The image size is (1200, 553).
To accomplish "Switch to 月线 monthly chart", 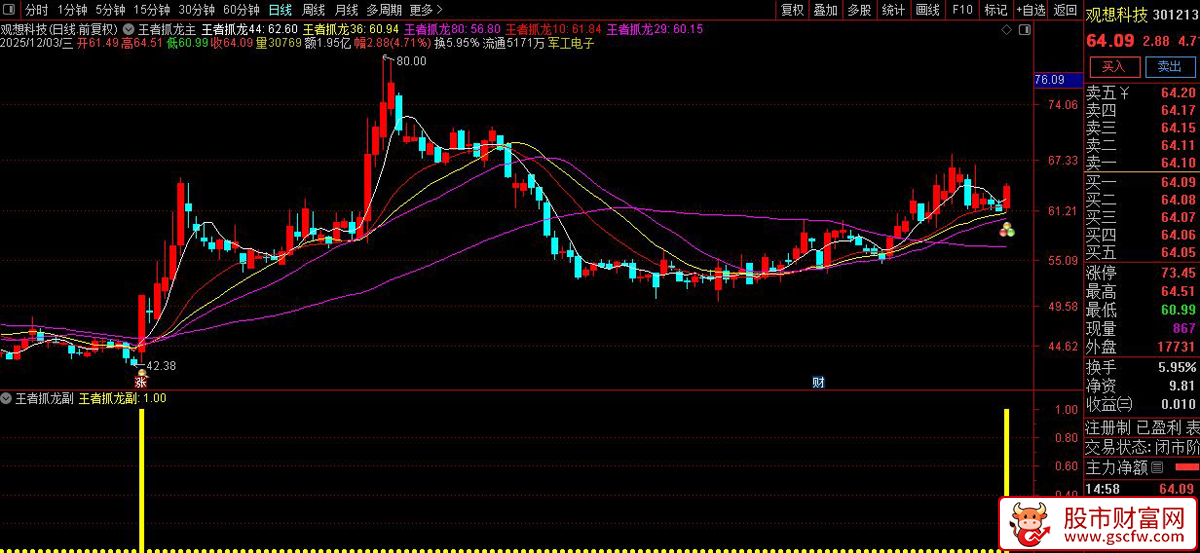I will [x=346, y=10].
